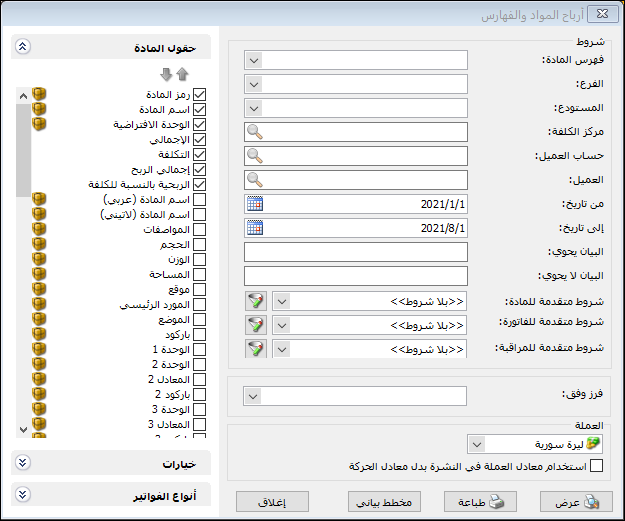Click box icon beside رمز المادة row
The image size is (625, 521).
coord(39,94)
